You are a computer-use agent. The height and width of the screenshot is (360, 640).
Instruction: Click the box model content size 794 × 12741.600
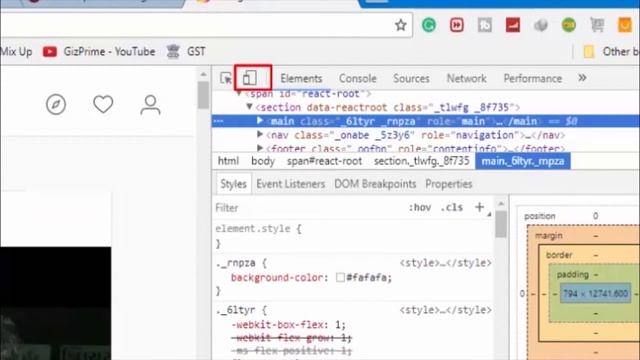coord(595,293)
